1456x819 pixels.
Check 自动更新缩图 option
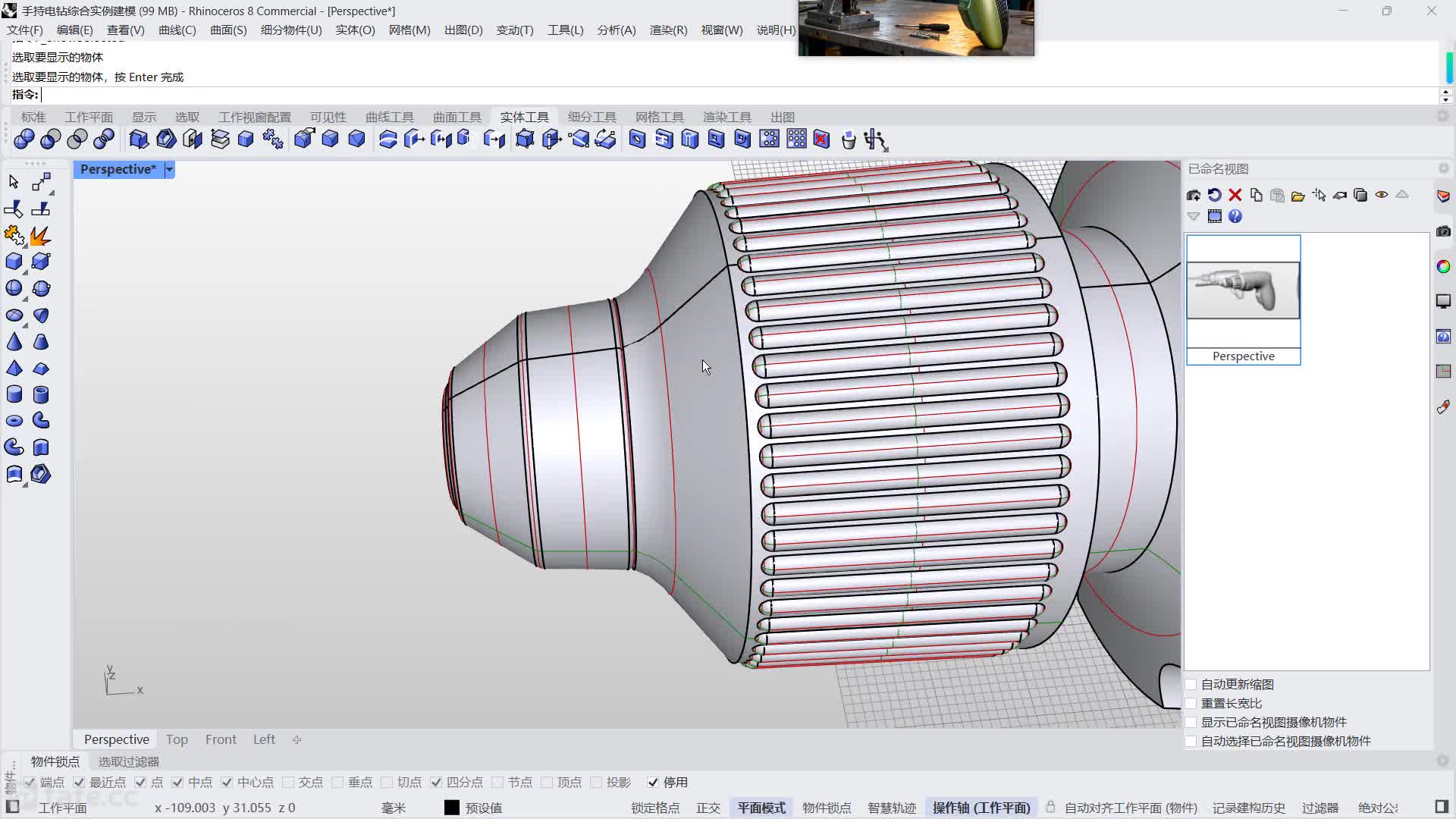click(x=1191, y=685)
